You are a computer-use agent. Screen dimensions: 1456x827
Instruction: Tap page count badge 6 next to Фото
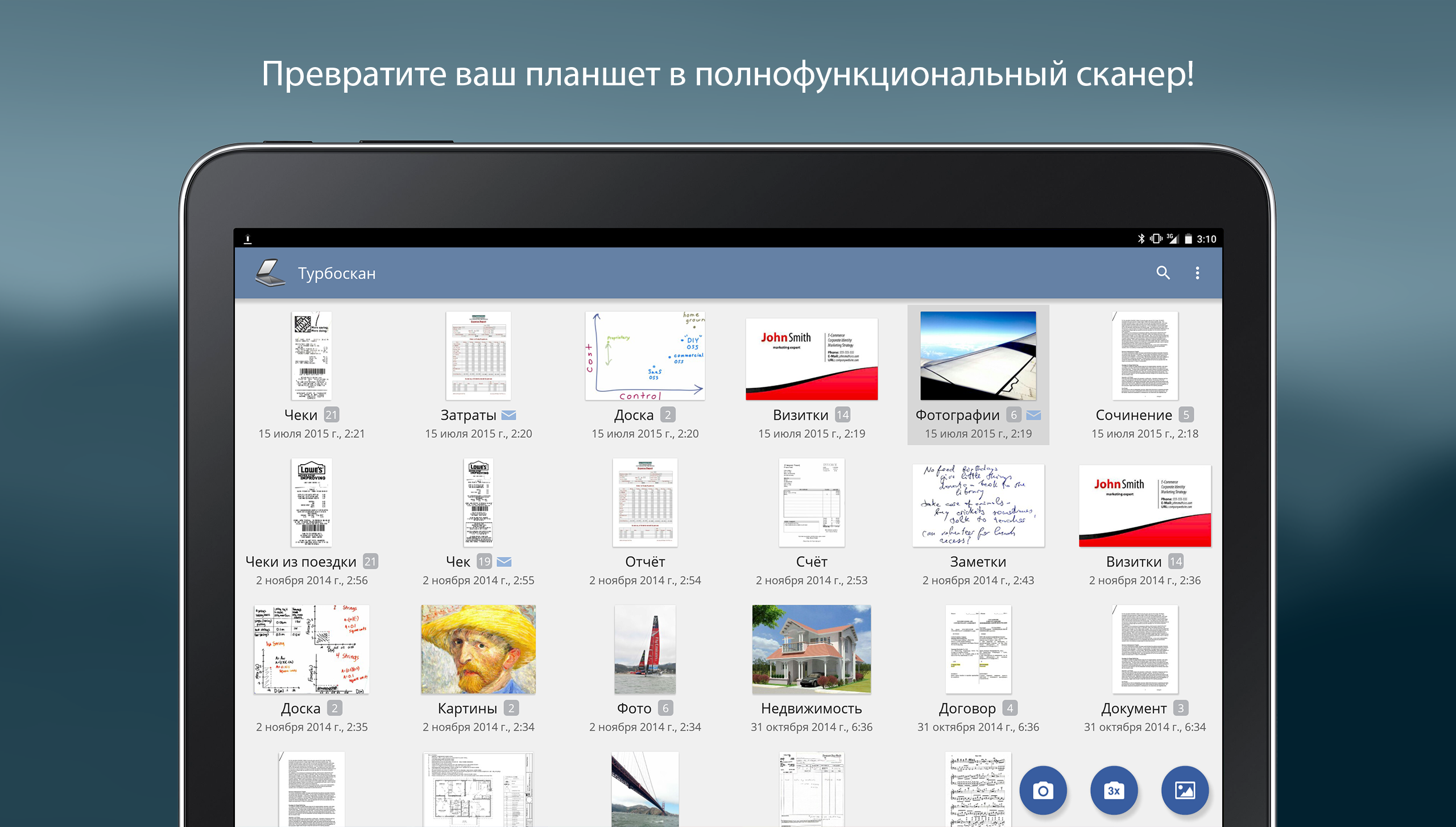coord(665,708)
